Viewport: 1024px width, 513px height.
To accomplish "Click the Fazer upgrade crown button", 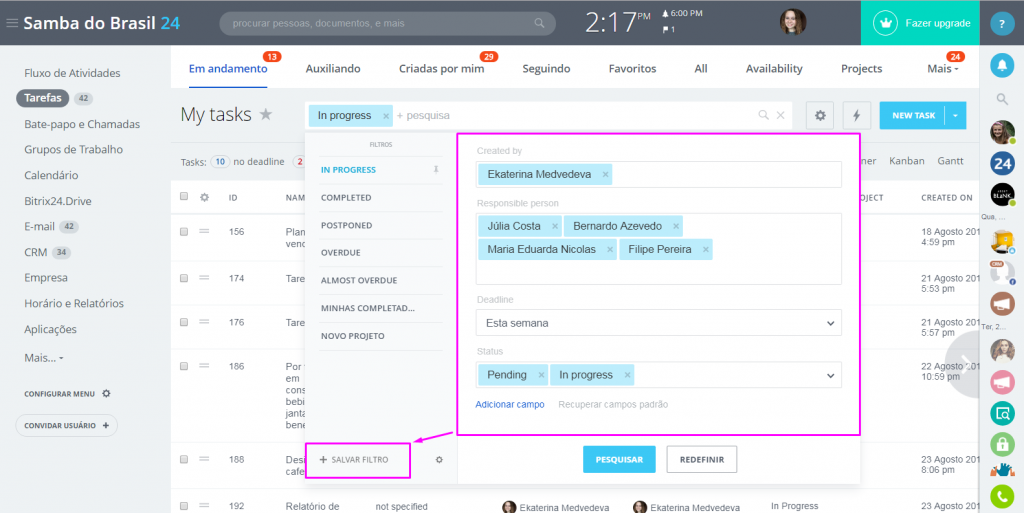I will [x=920, y=23].
